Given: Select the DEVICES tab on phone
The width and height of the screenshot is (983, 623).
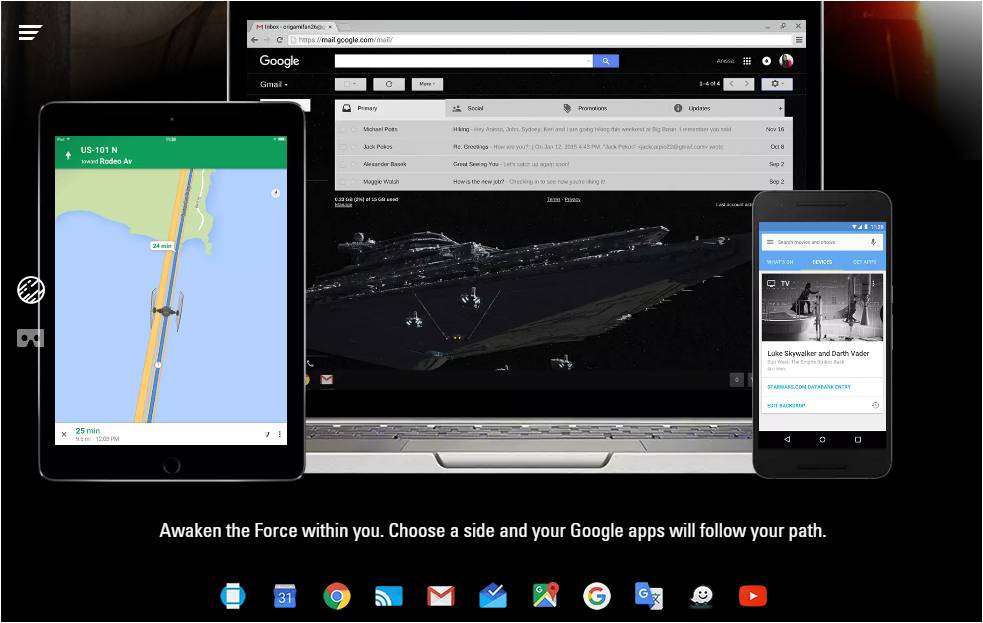Looking at the screenshot, I should 822,262.
